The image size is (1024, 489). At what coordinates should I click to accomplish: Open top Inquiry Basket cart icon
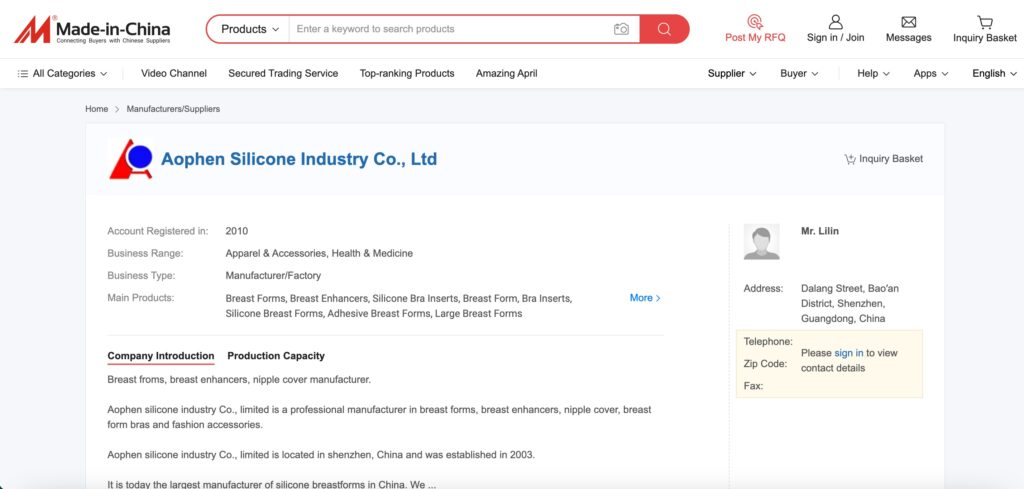(x=985, y=22)
